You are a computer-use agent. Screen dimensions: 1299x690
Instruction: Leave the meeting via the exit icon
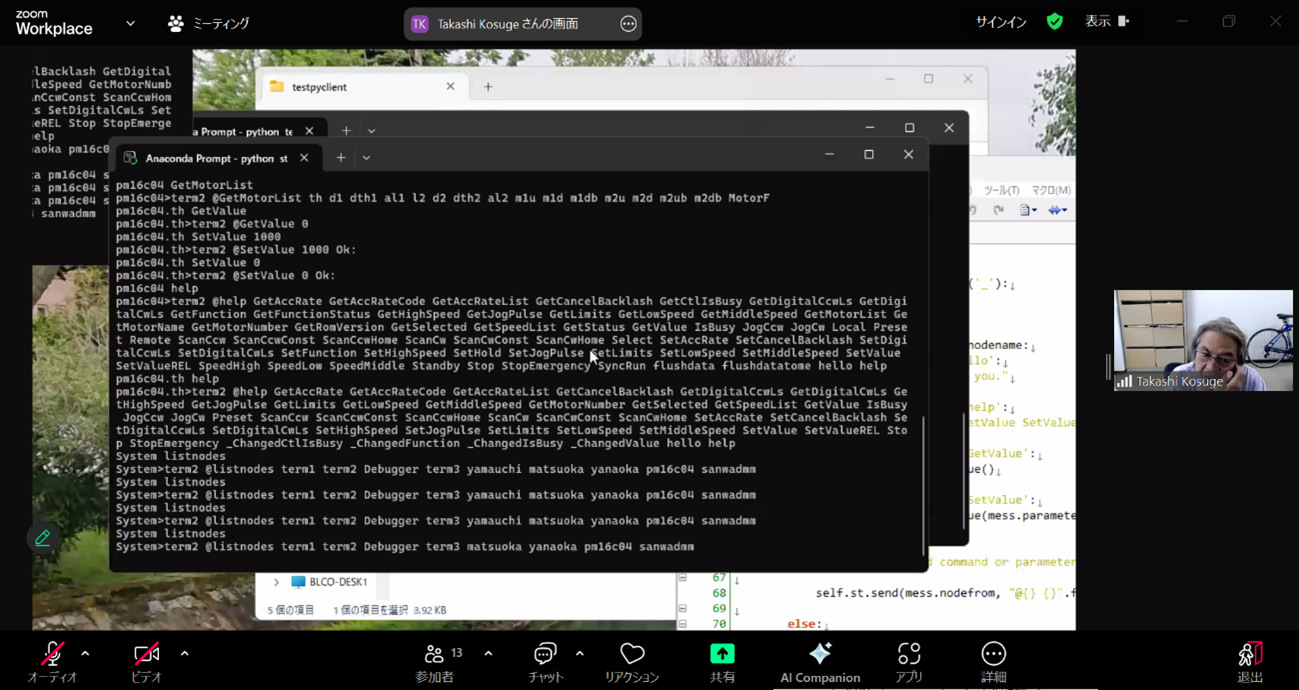point(1250,654)
